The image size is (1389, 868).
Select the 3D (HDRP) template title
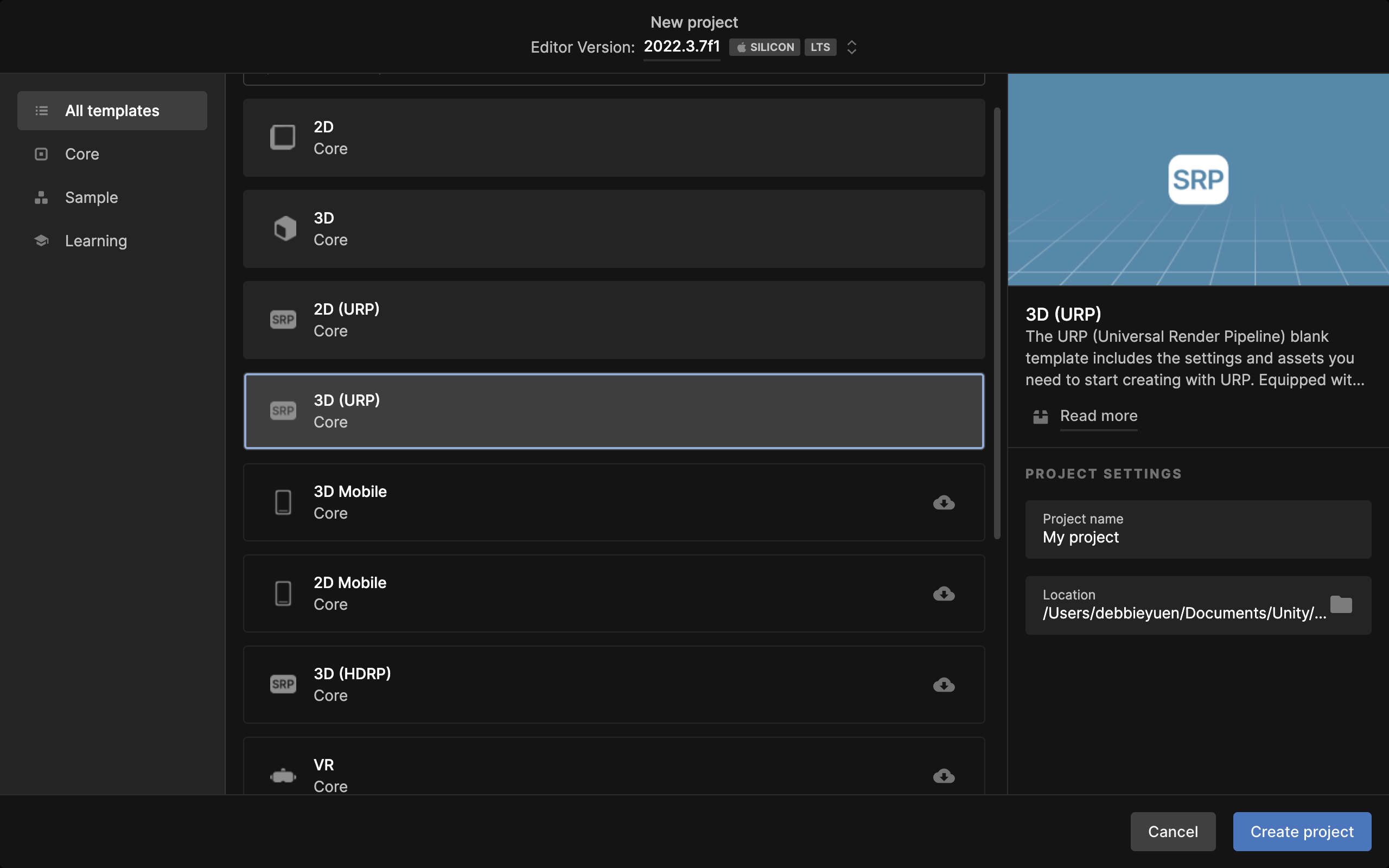[353, 673]
